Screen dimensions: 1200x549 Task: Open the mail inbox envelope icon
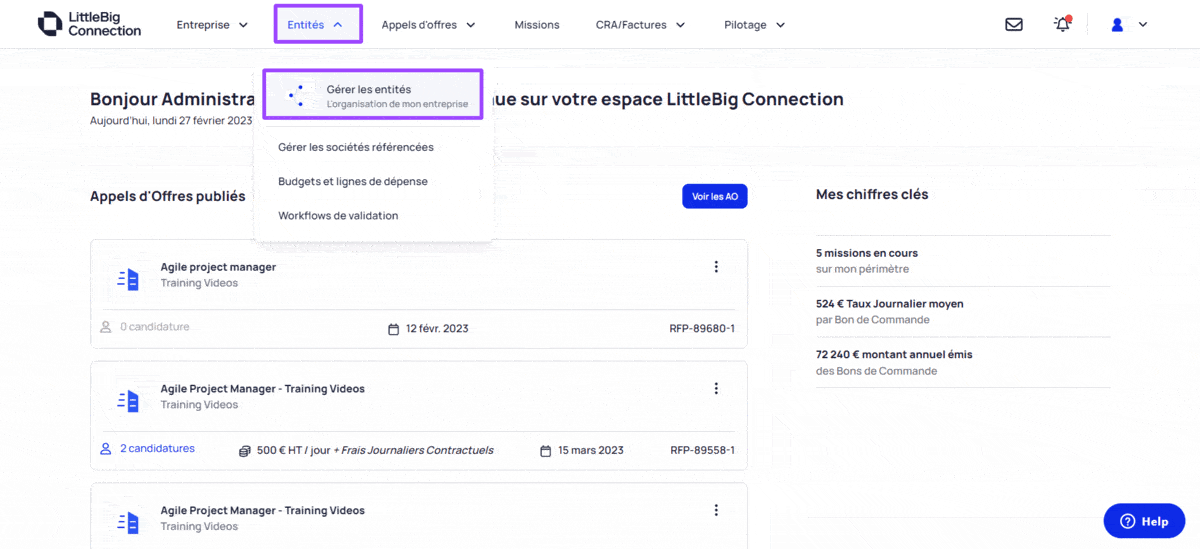click(x=1014, y=24)
